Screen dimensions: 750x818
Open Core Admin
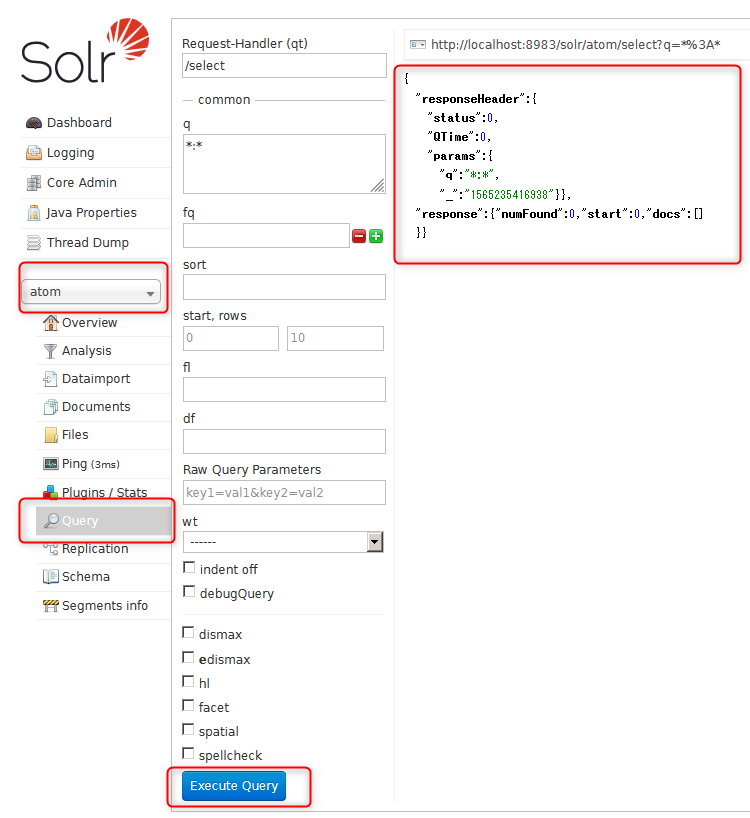tap(82, 183)
